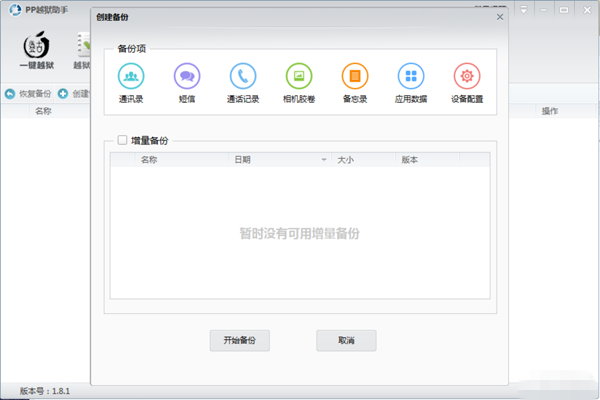Click the 恢复备份 restore backup toolbar button
Image resolution: width=600 pixels, height=400 pixels.
click(28, 93)
